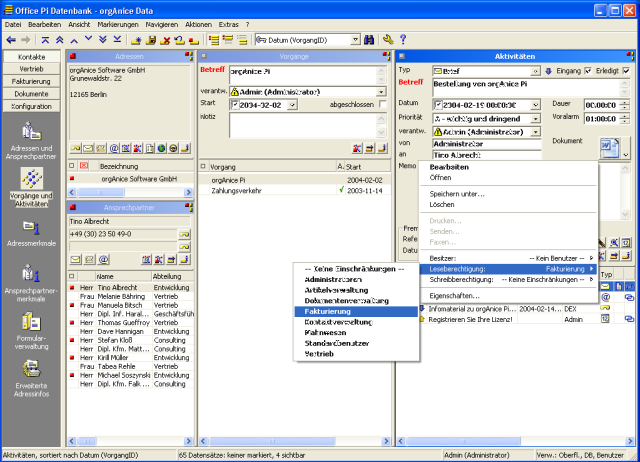Screen dimensions: 640x462
Task: Click the Vertrieb sidebar button
Action: [31, 69]
